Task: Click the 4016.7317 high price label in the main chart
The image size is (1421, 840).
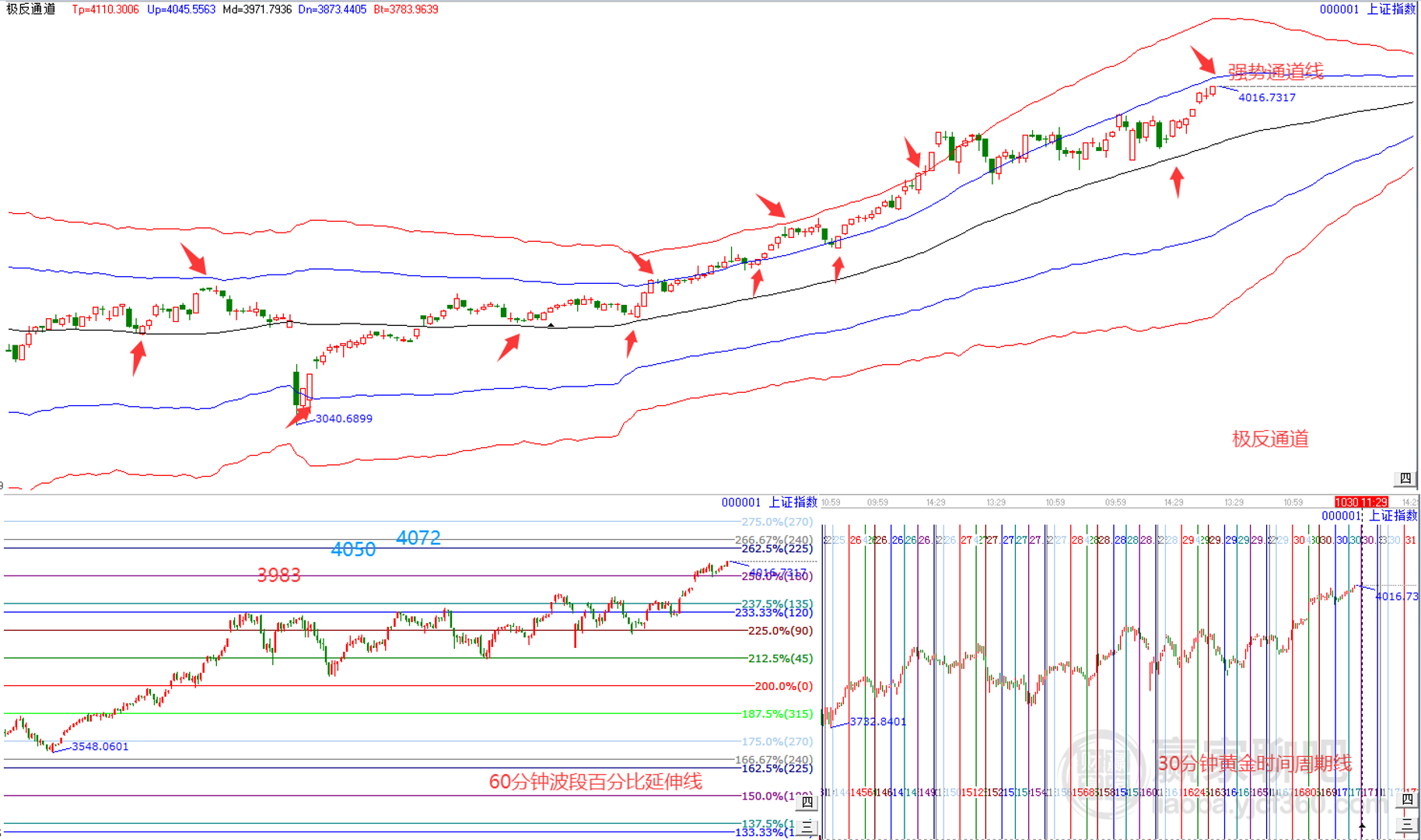Action: pyautogui.click(x=1267, y=97)
